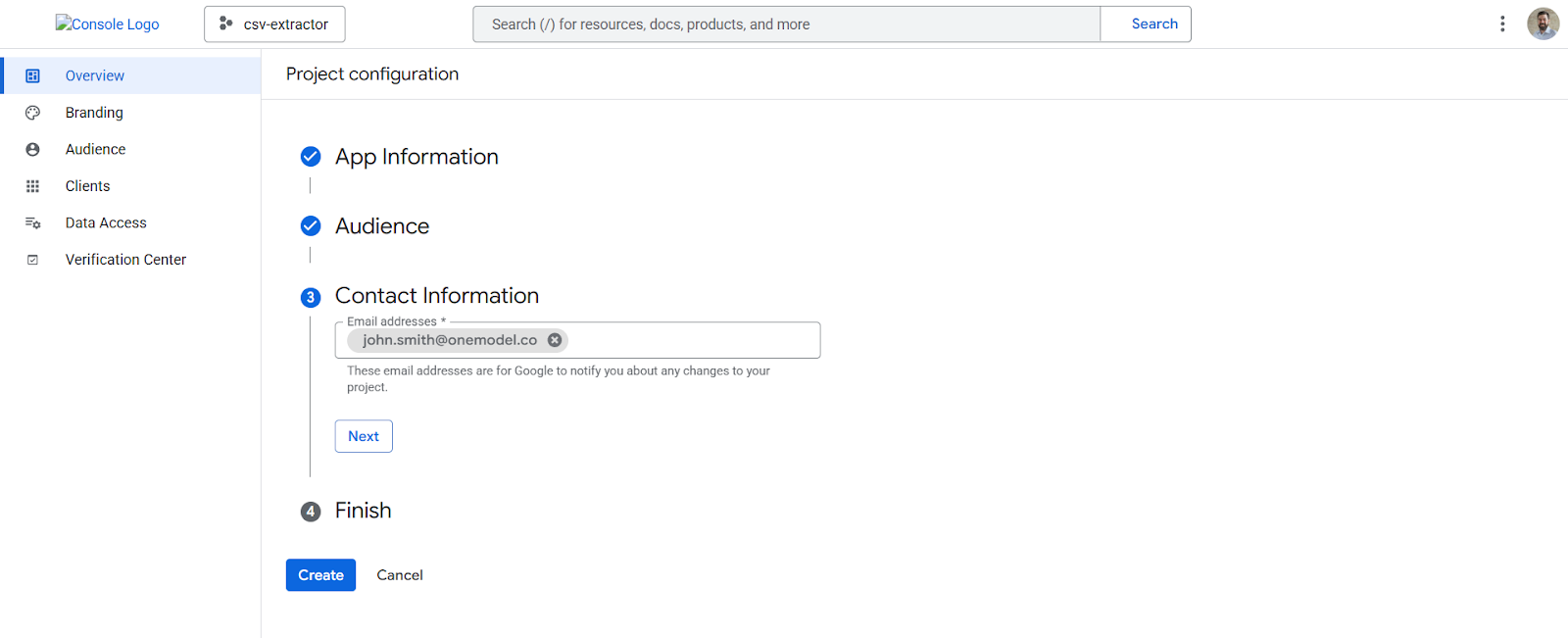Image resolution: width=1568 pixels, height=638 pixels.
Task: Open the three-dot more options menu
Action: [x=1501, y=24]
